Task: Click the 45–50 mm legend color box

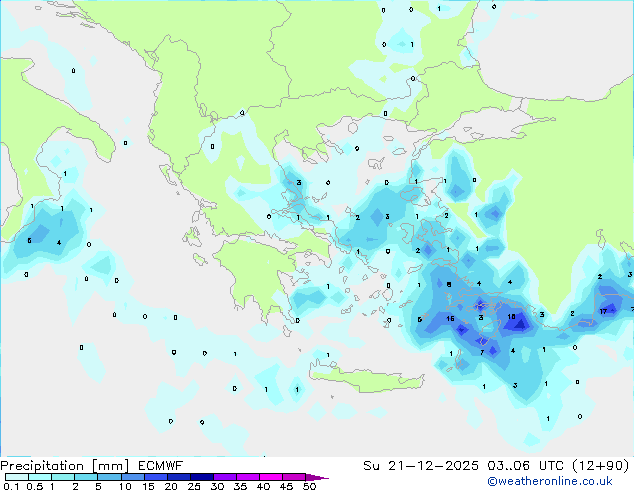Action: pos(294,477)
